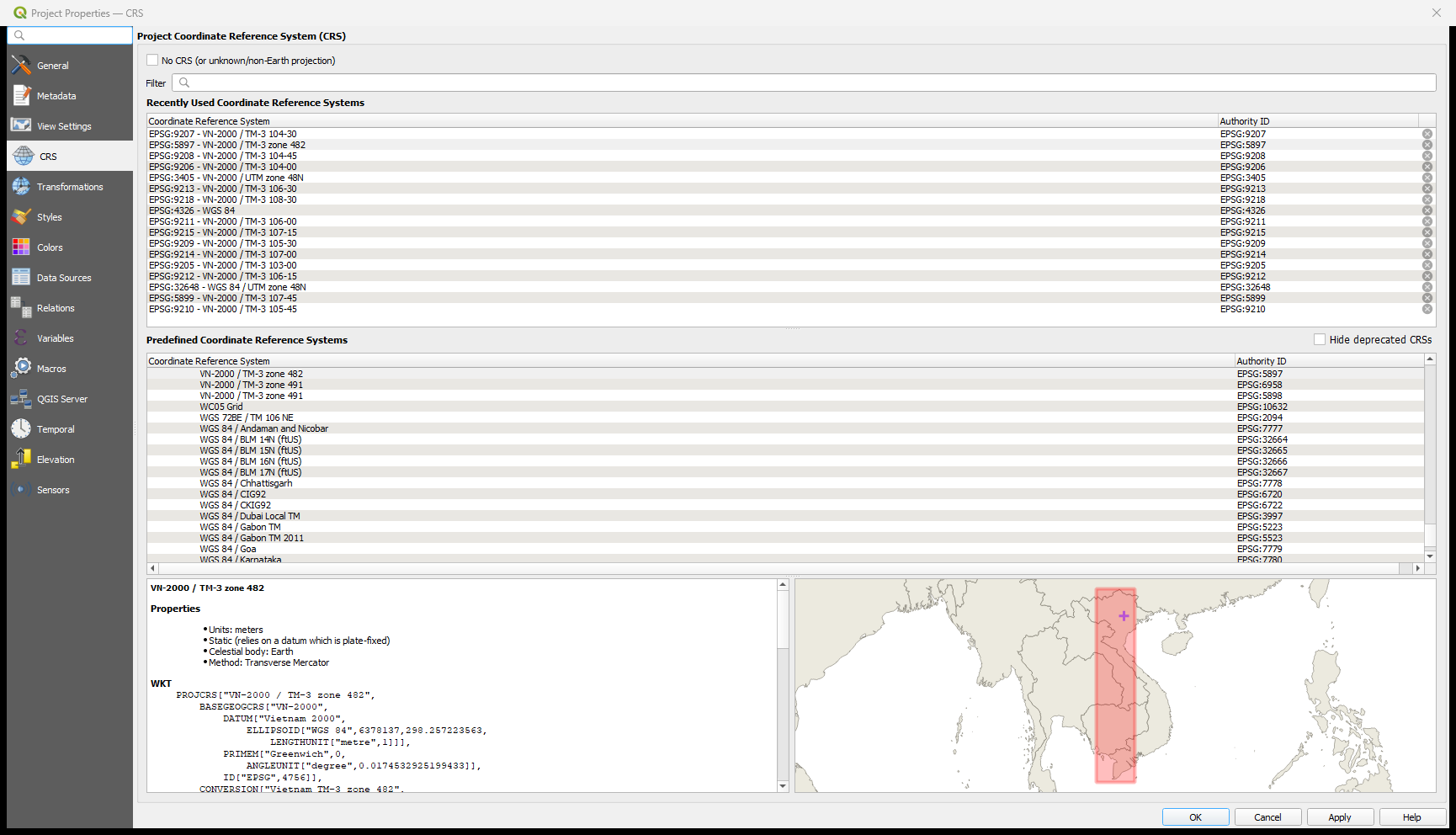Click OK to confirm CRS
The height and width of the screenshot is (835, 1456).
click(1195, 817)
